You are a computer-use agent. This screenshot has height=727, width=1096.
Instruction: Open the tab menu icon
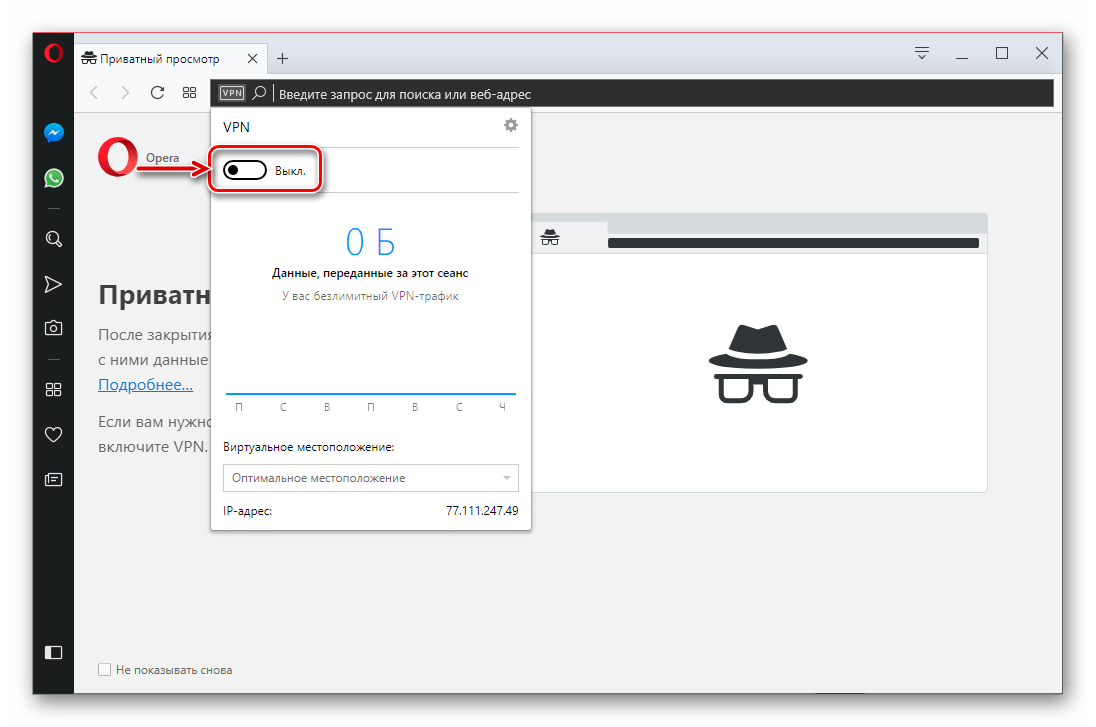(x=922, y=53)
